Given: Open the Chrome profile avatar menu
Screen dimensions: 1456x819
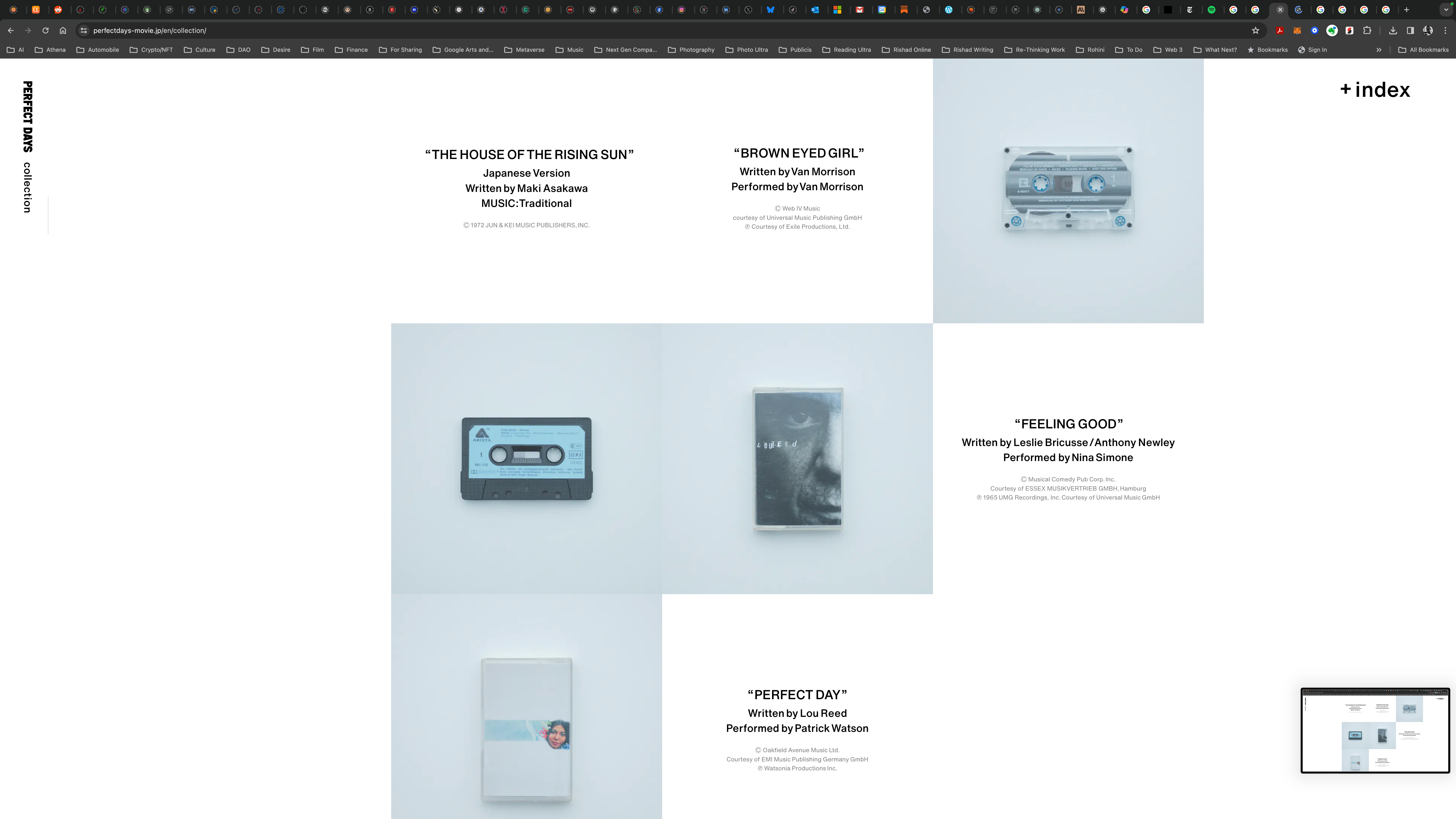Looking at the screenshot, I should pyautogui.click(x=1428, y=30).
